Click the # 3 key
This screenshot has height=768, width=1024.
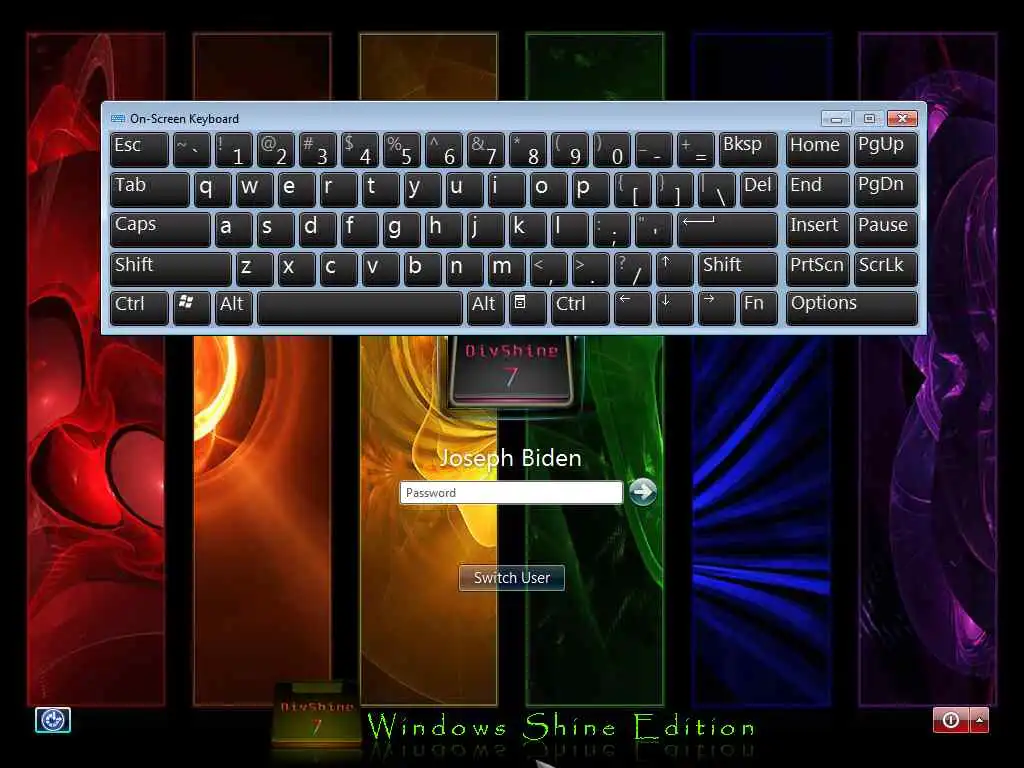317,150
